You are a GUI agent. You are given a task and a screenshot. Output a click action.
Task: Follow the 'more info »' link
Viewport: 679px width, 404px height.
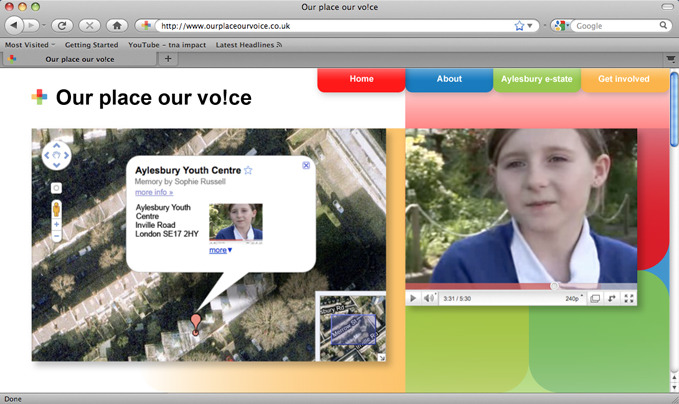154,192
